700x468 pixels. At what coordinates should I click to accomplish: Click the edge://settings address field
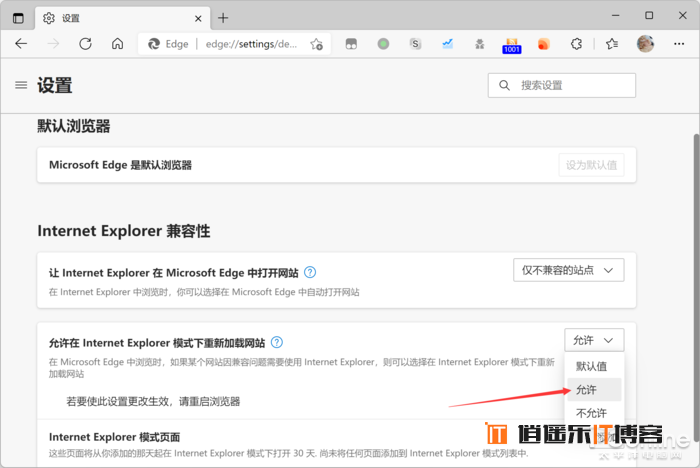[x=251, y=44]
